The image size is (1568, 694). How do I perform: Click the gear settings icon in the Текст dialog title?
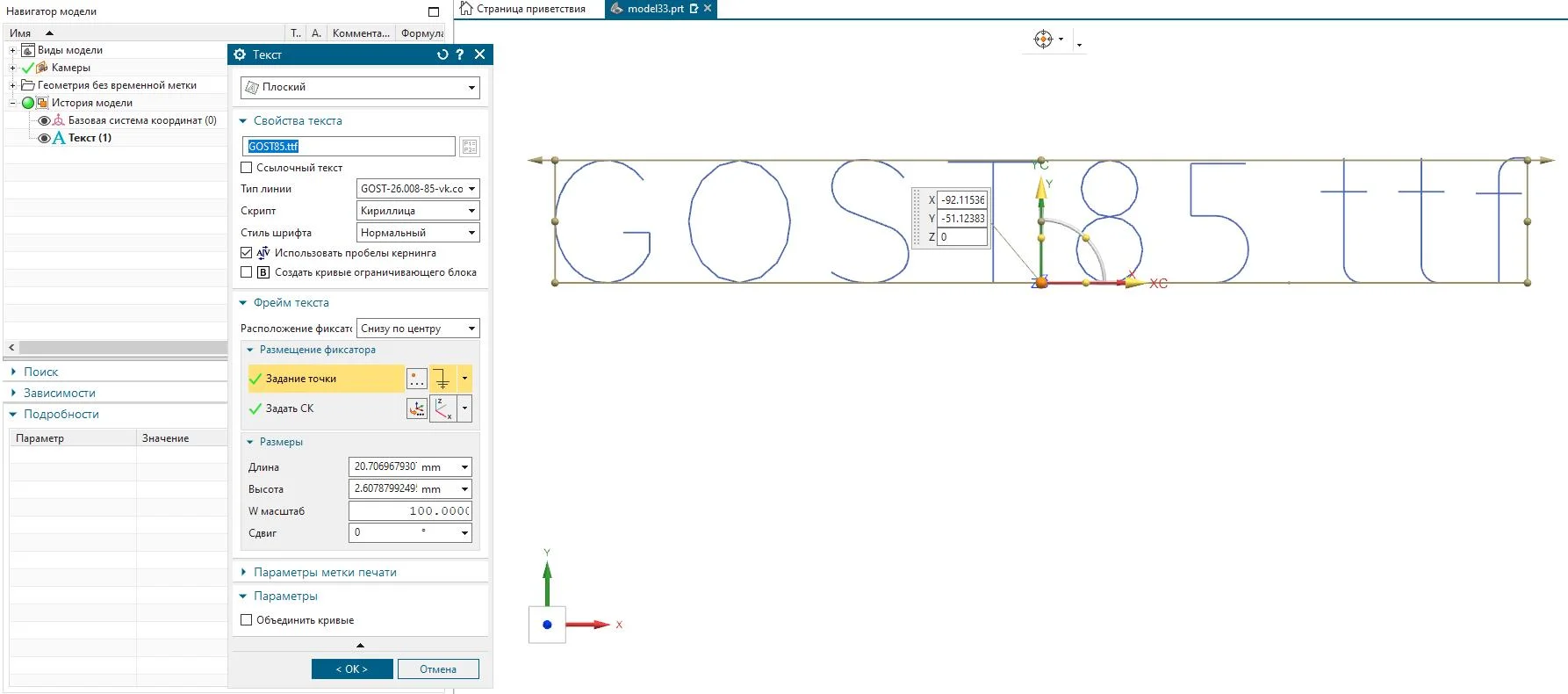coord(241,54)
